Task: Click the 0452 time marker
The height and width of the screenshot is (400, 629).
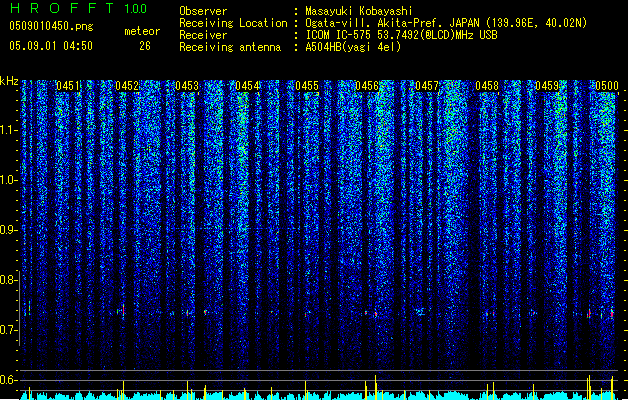Action: [127, 86]
